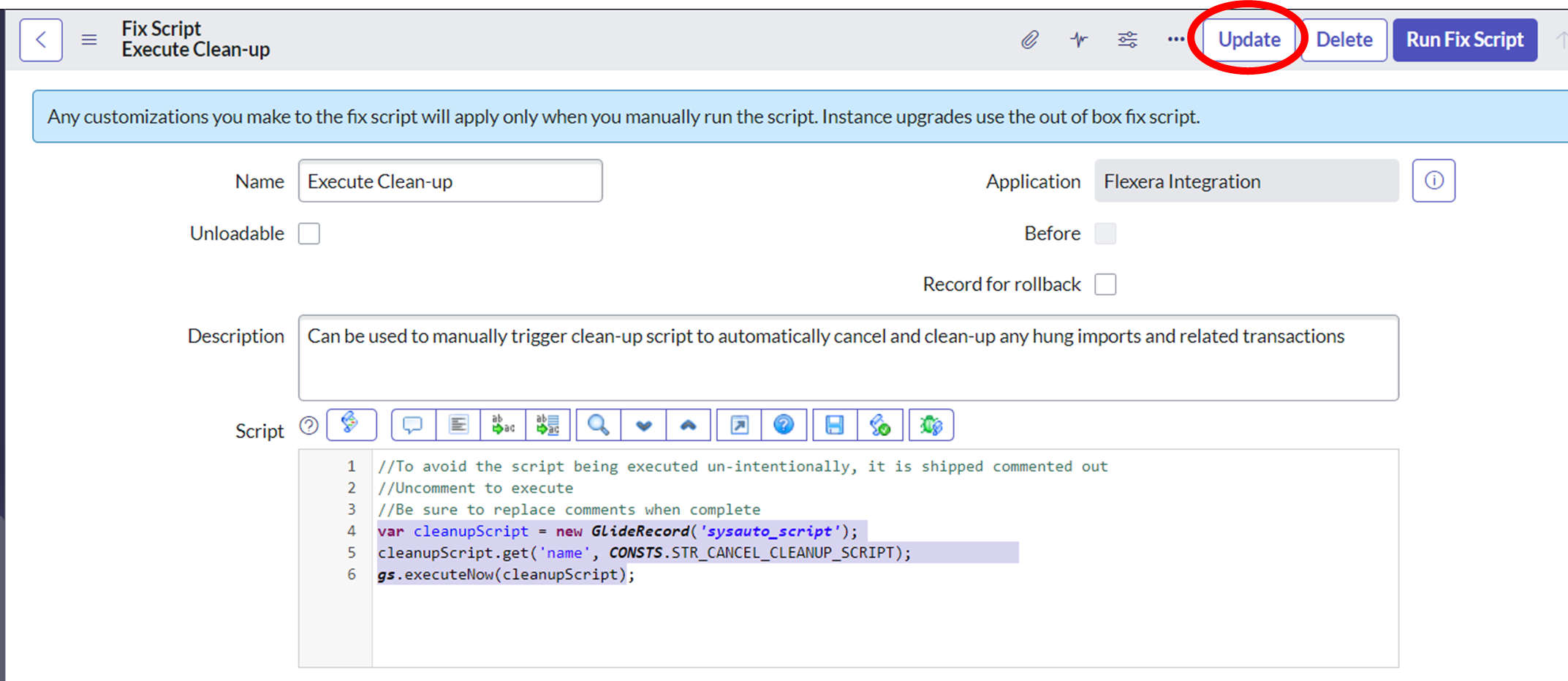Click the Application info icon
Viewport: 1568px width, 681px height.
pyautogui.click(x=1433, y=181)
